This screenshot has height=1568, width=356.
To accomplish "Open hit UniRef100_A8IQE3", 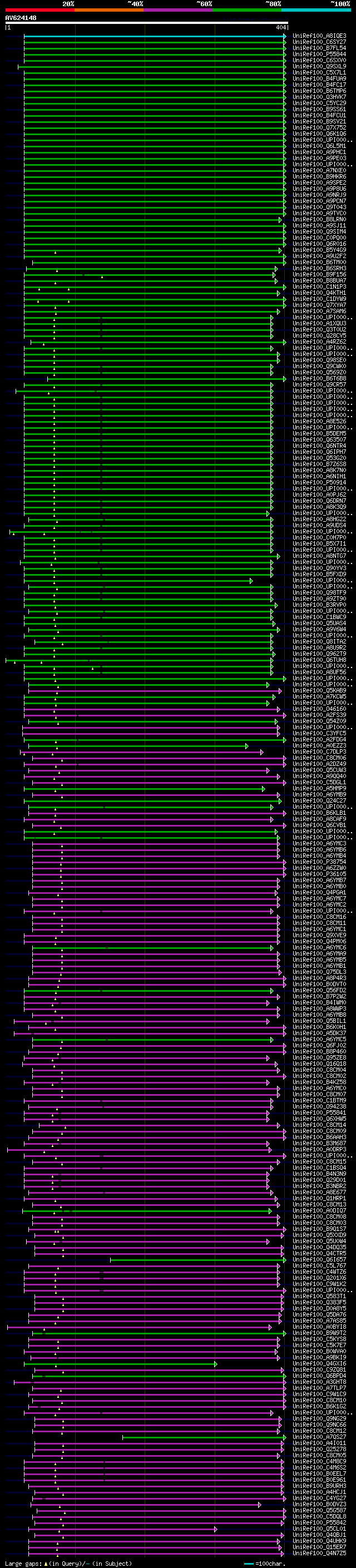I will point(319,36).
